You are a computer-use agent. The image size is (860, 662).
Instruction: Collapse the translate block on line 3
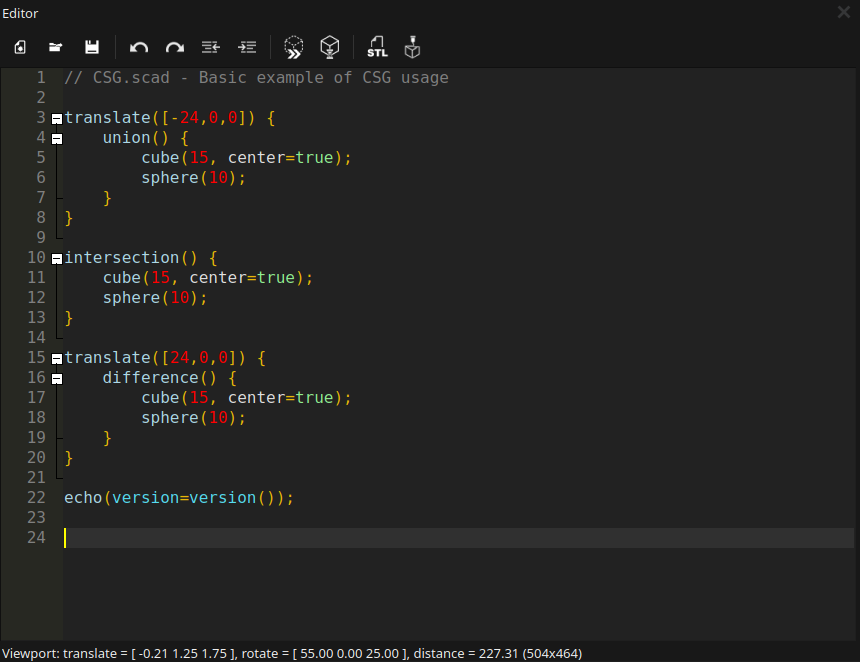pos(57,118)
